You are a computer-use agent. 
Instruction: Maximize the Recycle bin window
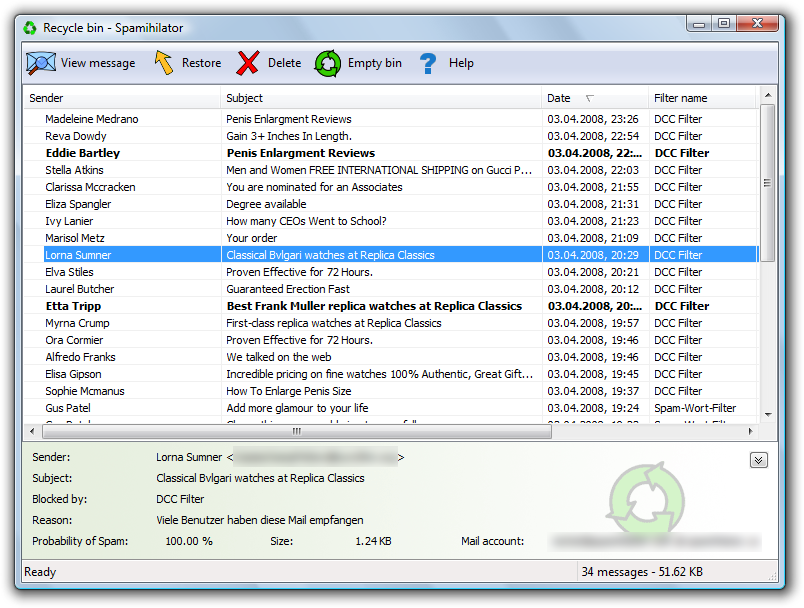[724, 23]
